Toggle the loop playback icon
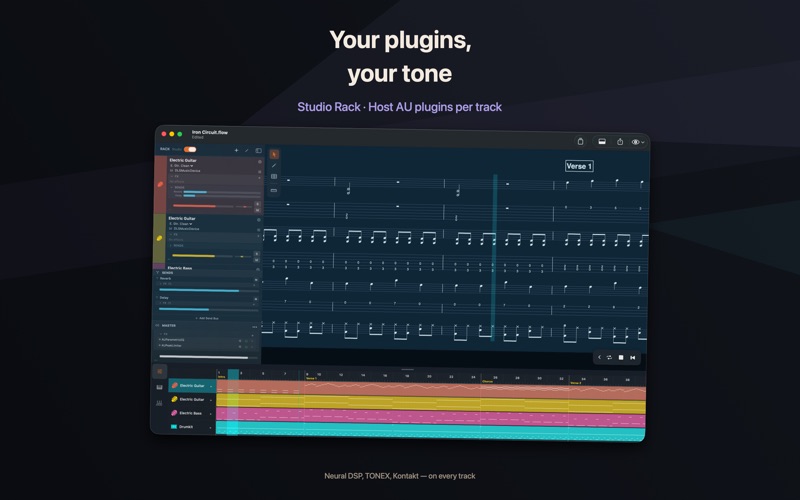 tap(609, 358)
